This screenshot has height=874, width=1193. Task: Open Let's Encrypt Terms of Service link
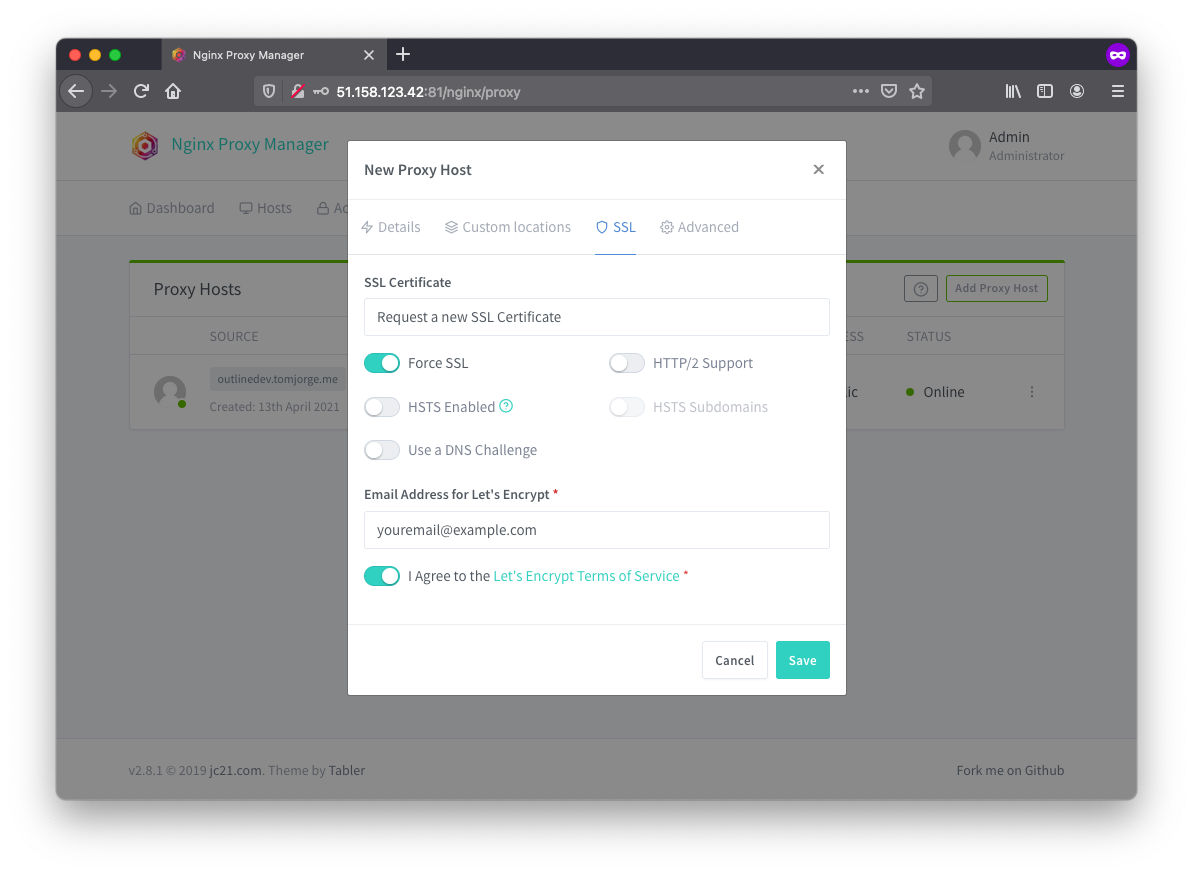[587, 577]
